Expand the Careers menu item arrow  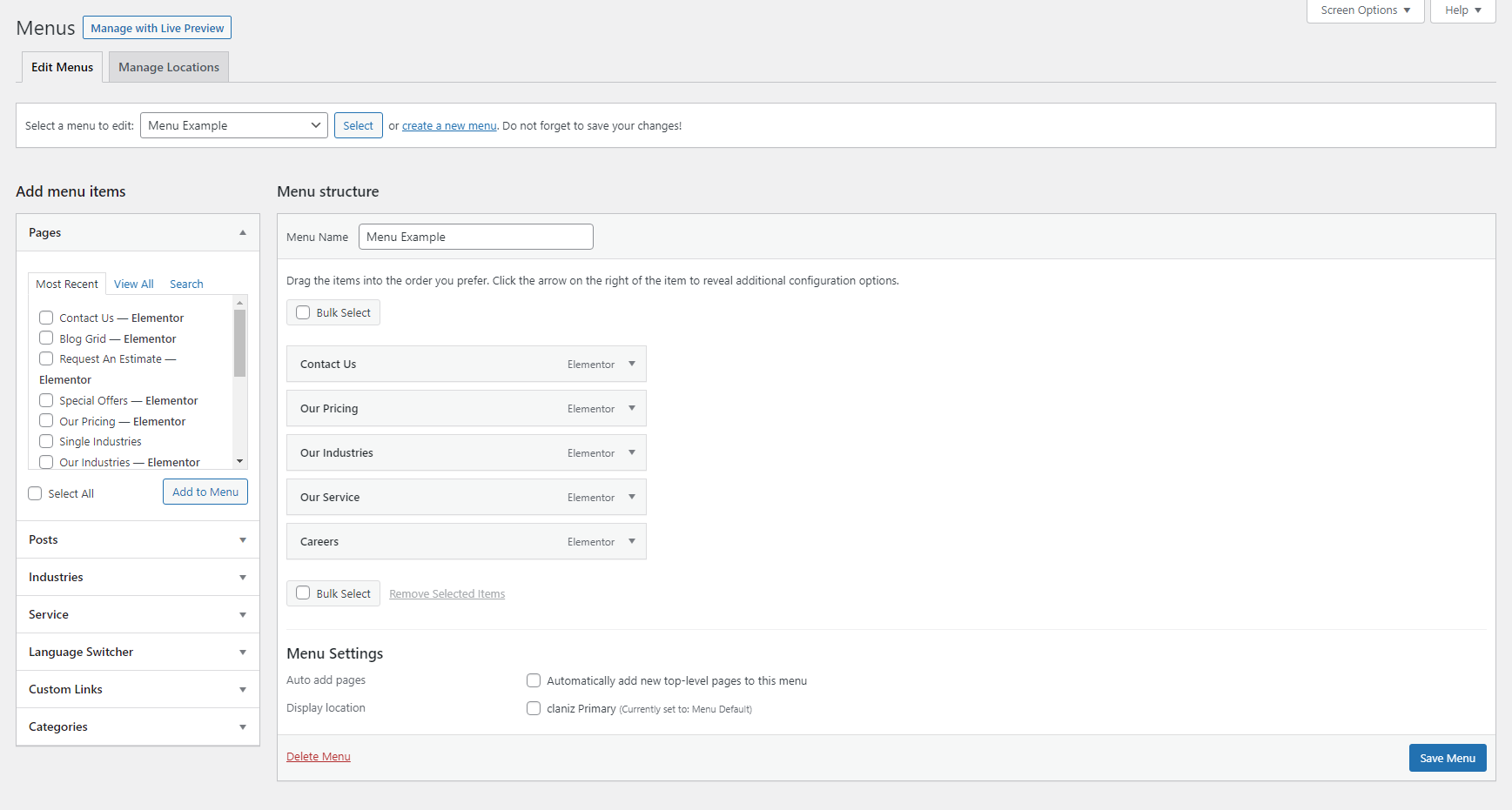[x=632, y=542]
